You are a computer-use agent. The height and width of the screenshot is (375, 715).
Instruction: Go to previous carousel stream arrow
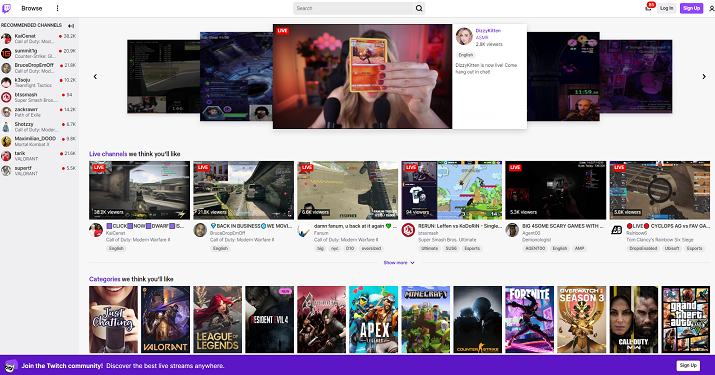pyautogui.click(x=95, y=77)
